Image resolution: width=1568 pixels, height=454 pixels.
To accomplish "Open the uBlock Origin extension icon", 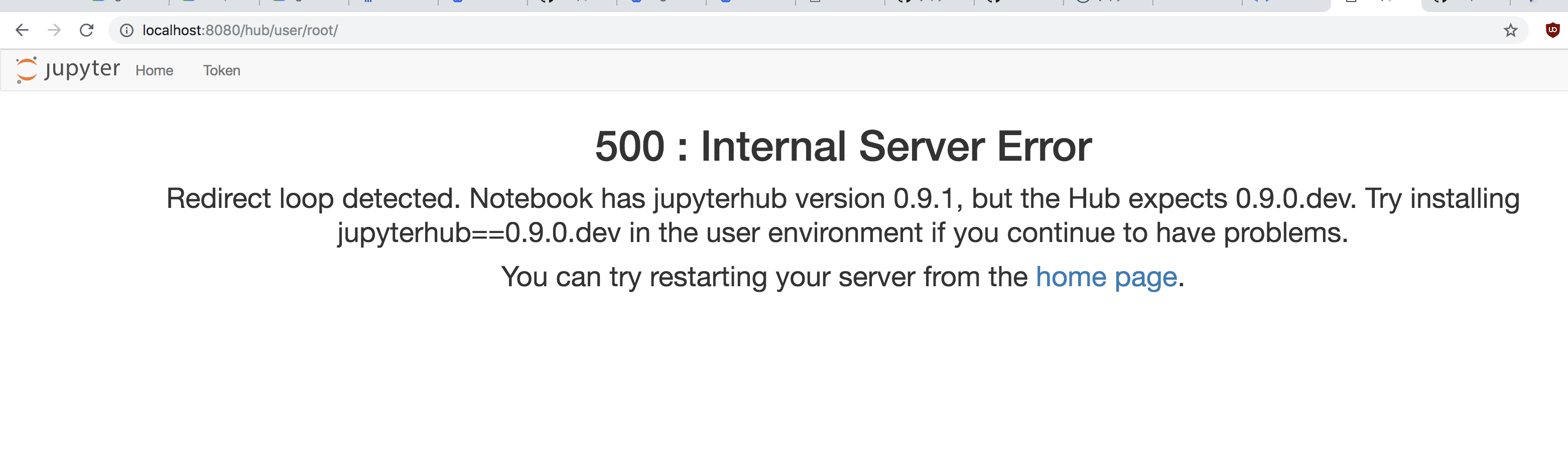I will pyautogui.click(x=1552, y=30).
